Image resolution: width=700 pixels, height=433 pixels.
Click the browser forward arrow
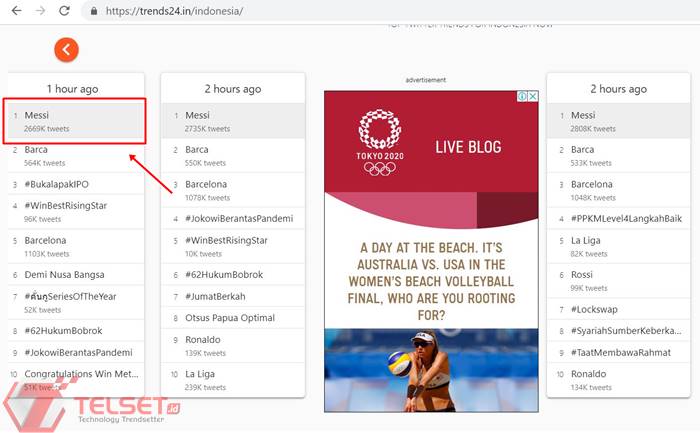pos(39,11)
